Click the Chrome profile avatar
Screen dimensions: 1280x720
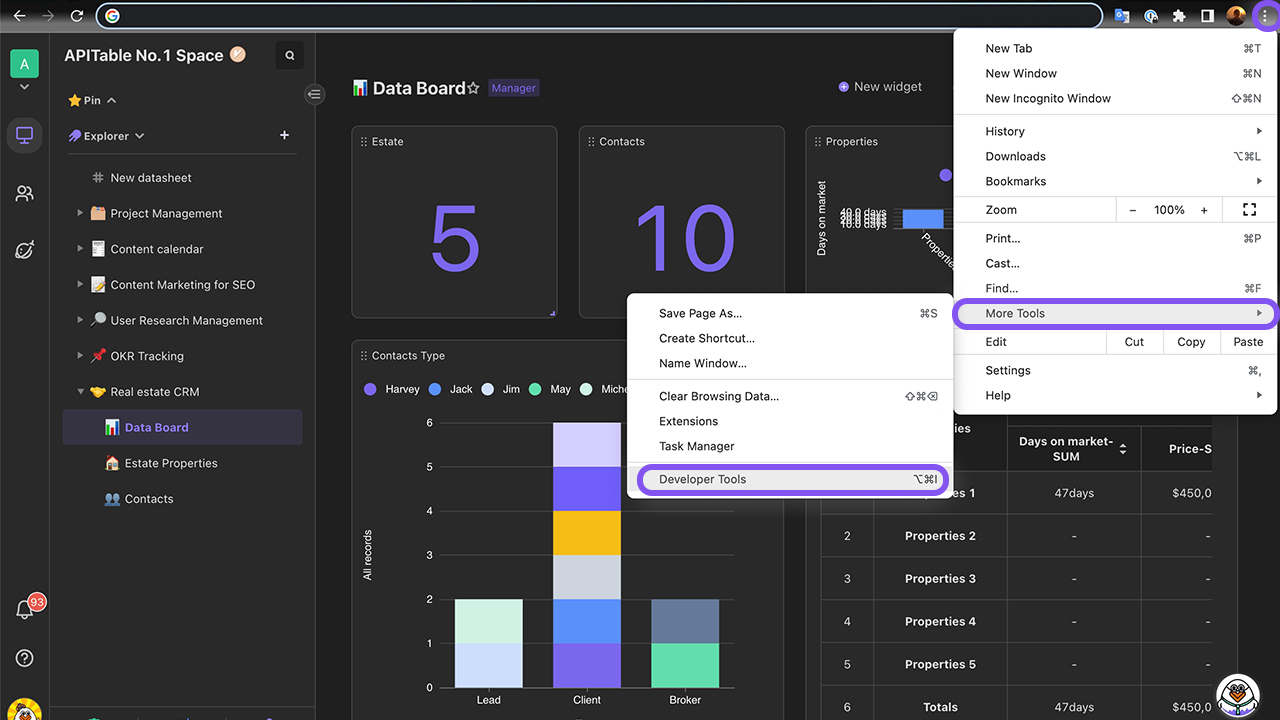pyautogui.click(x=1236, y=16)
